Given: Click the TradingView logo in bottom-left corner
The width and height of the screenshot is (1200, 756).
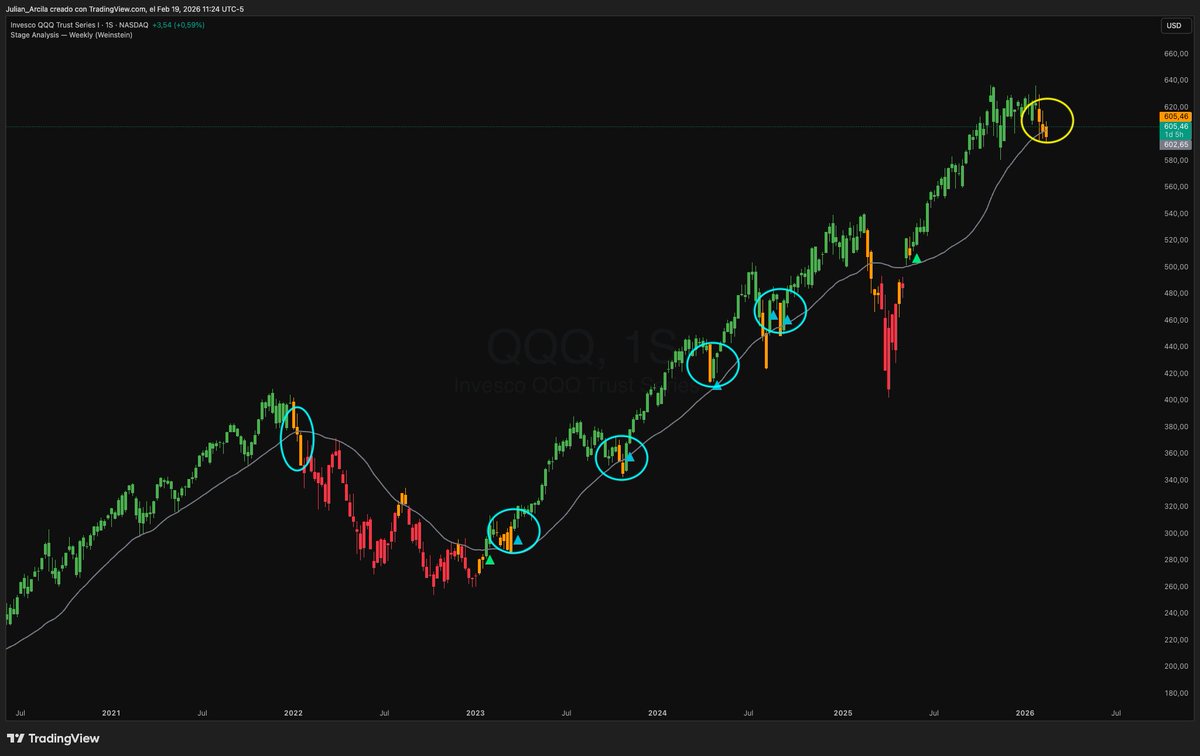Looking at the screenshot, I should (x=51, y=738).
